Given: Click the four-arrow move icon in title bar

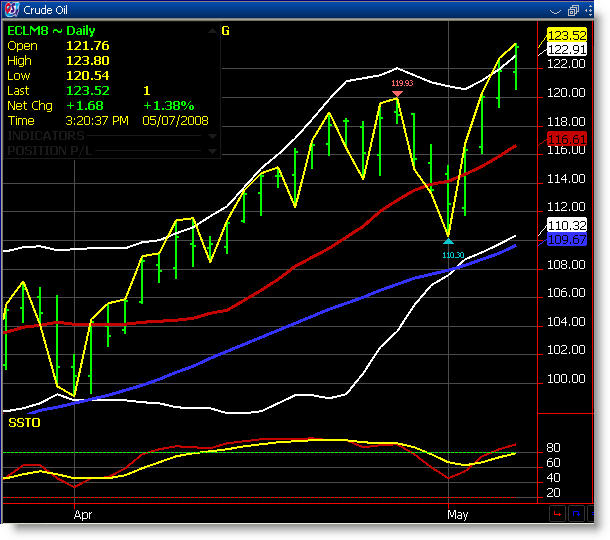Looking at the screenshot, I should click(x=589, y=11).
